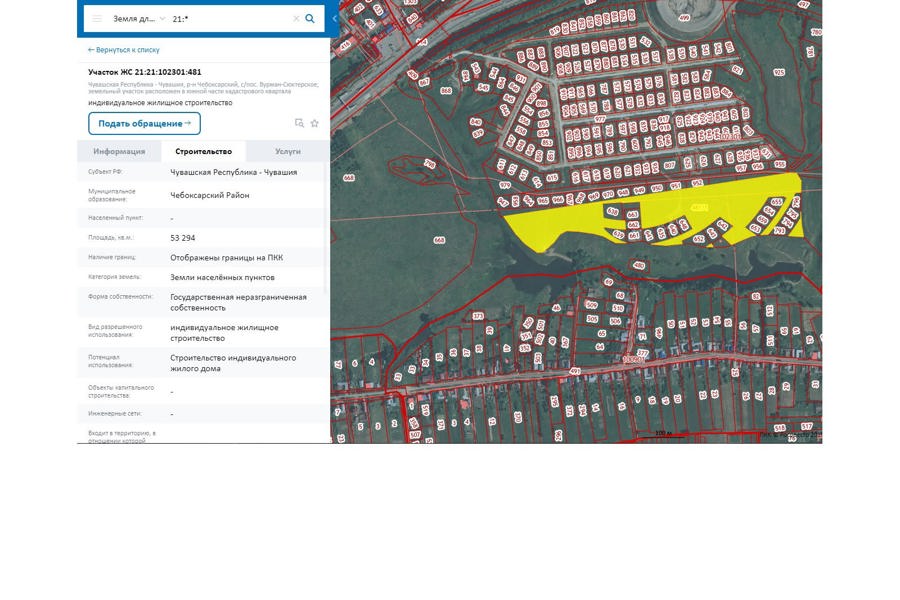Go back via 'Вернуться к списку' link
Viewport: 900px width, 600px height.
coord(123,50)
